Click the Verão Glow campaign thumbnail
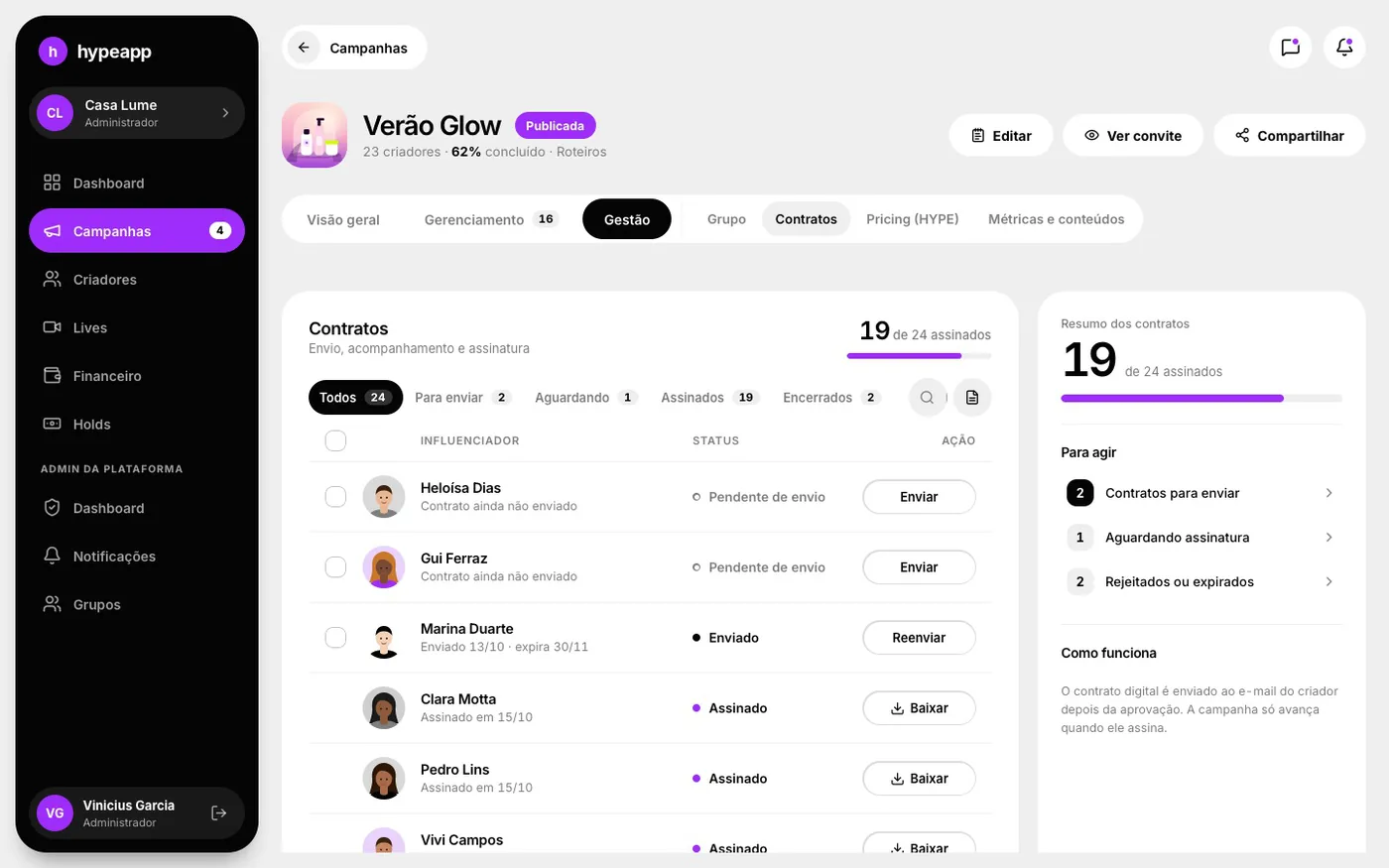Screen dimensions: 1389x868 (315, 135)
